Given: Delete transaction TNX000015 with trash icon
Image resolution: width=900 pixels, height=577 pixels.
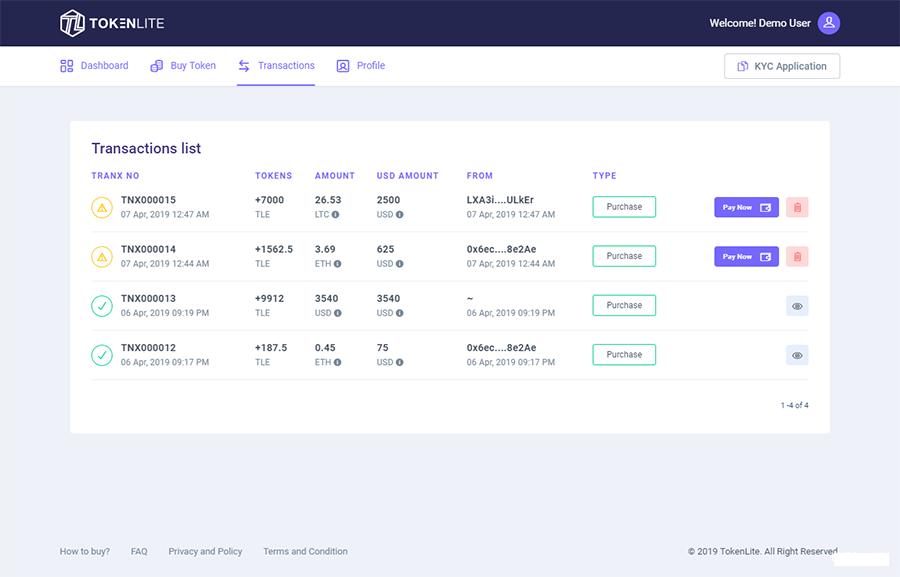Looking at the screenshot, I should (x=797, y=207).
